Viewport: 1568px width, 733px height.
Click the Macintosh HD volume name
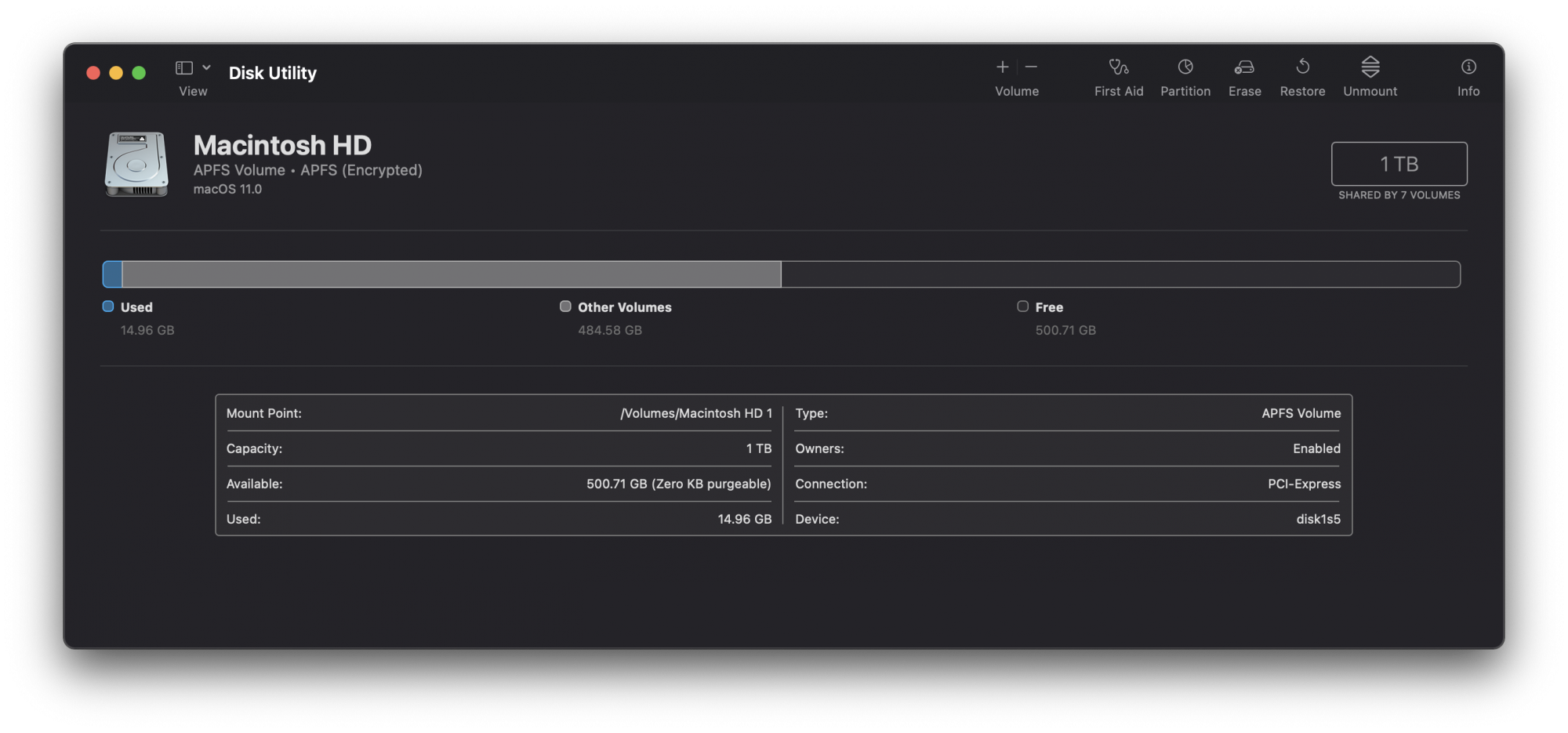coord(282,145)
